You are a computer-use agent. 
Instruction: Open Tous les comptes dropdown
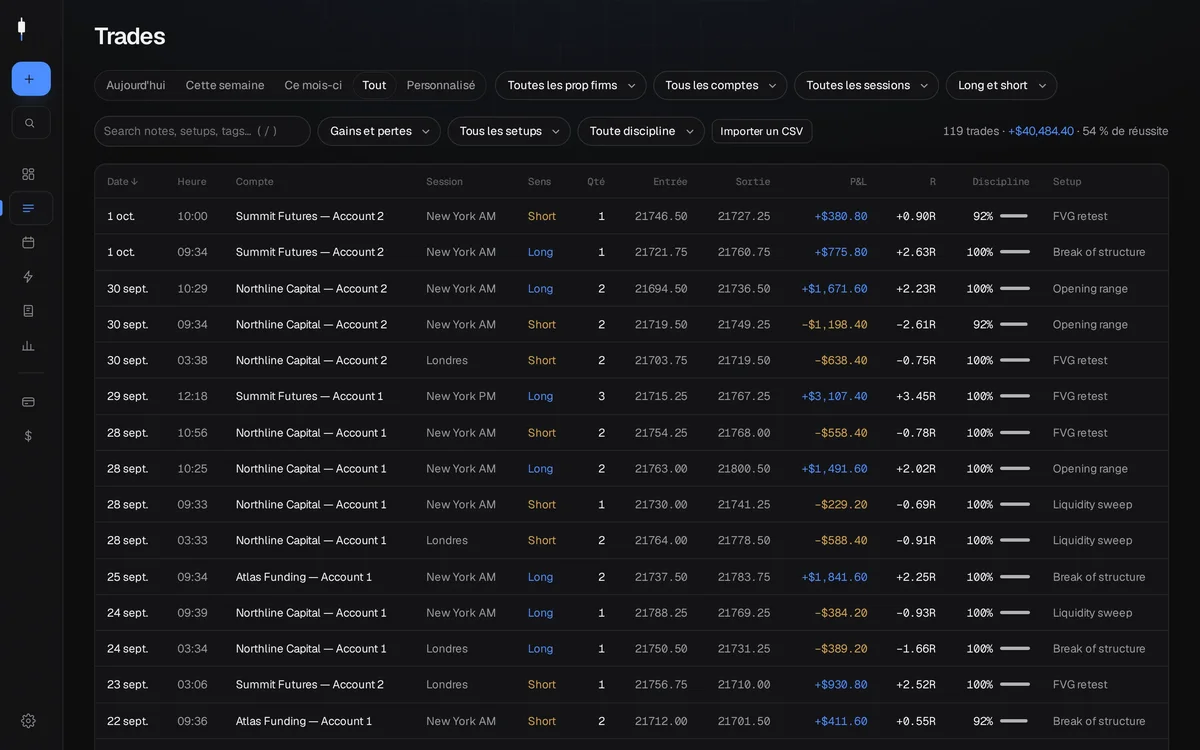[720, 85]
